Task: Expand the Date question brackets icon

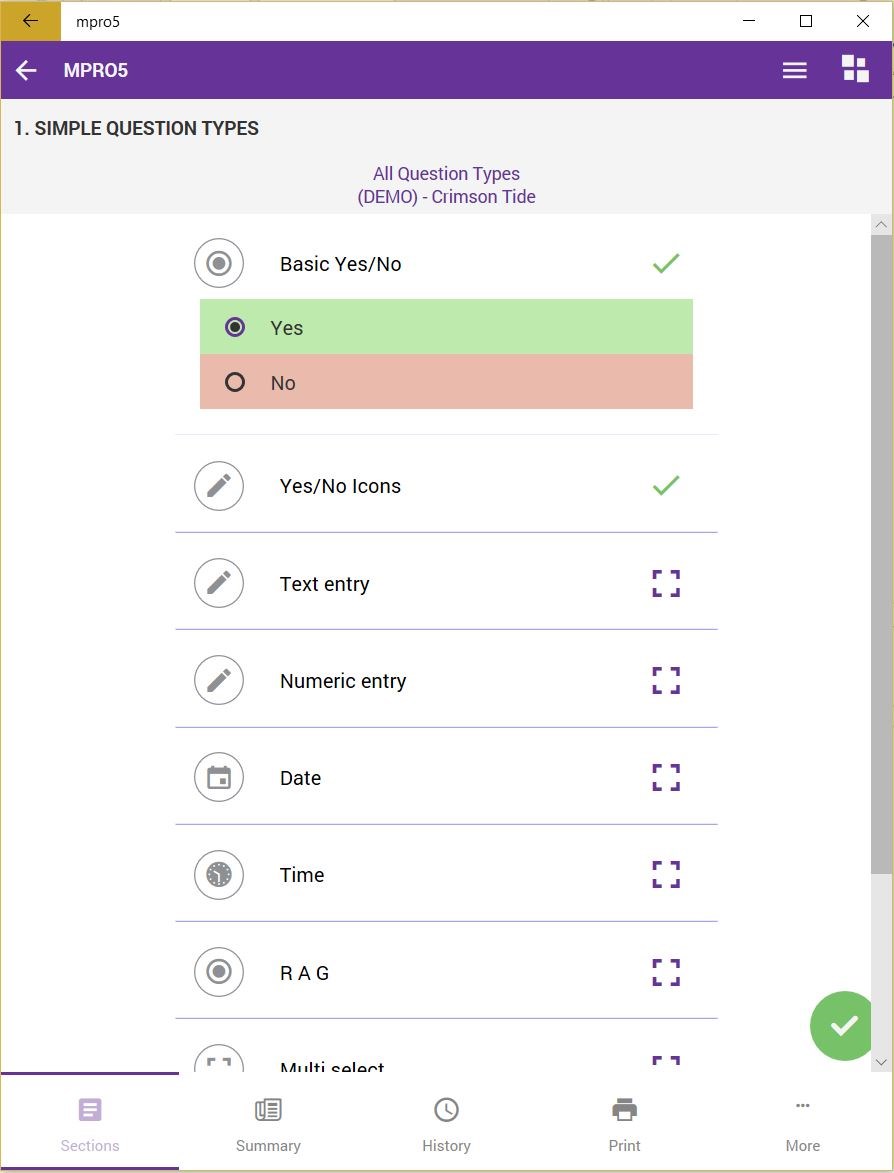Action: pos(666,778)
